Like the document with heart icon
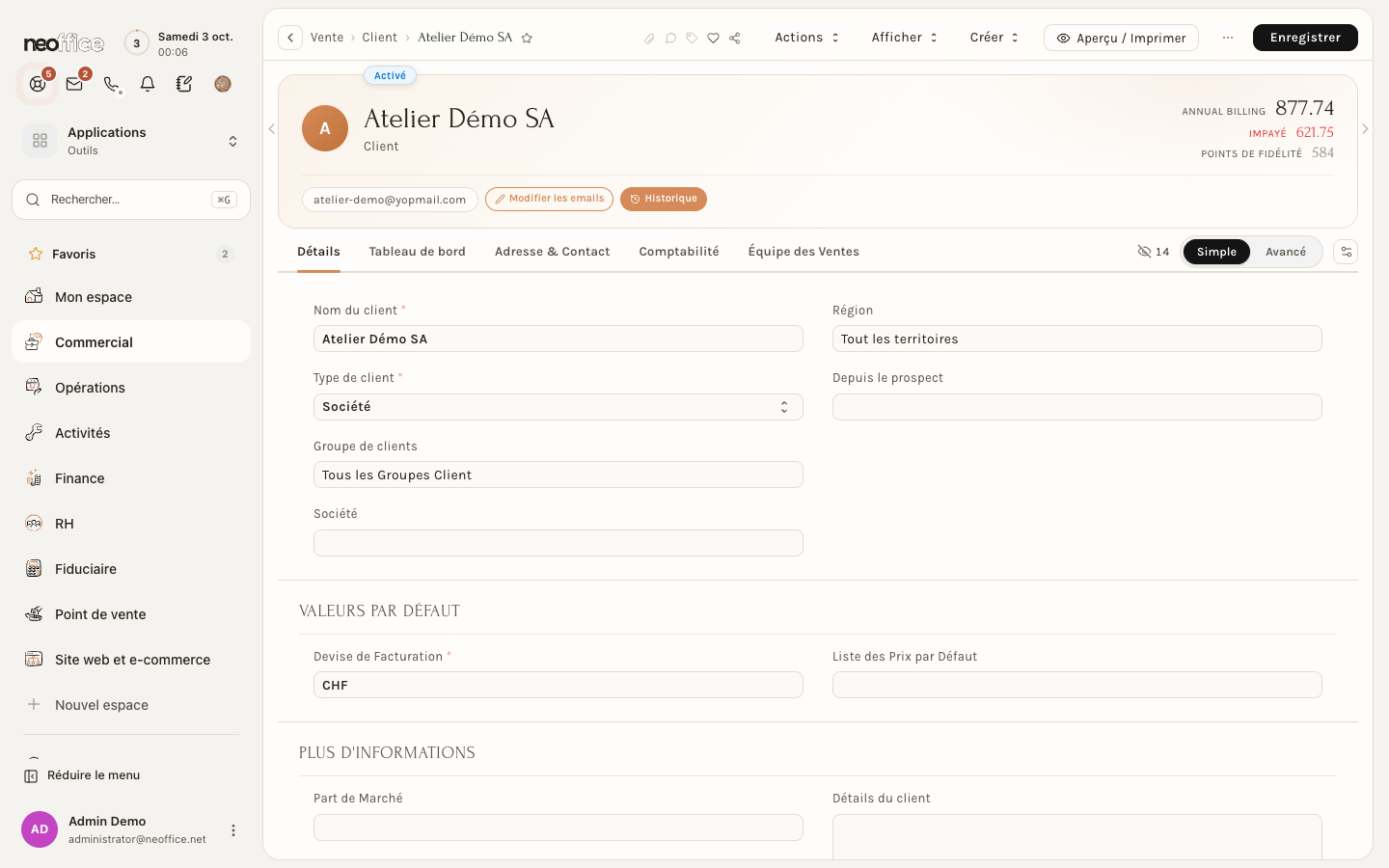The height and width of the screenshot is (868, 1389). pyautogui.click(x=713, y=39)
